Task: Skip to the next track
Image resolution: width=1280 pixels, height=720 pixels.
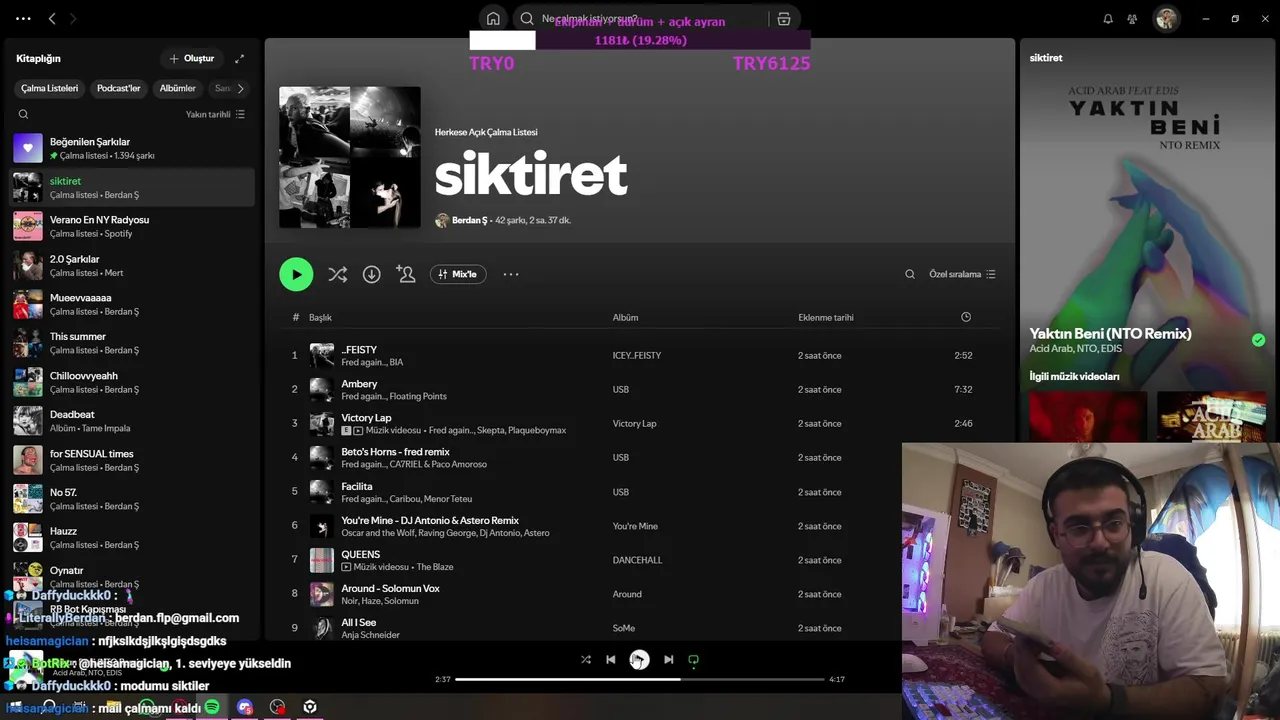Action: point(668,659)
